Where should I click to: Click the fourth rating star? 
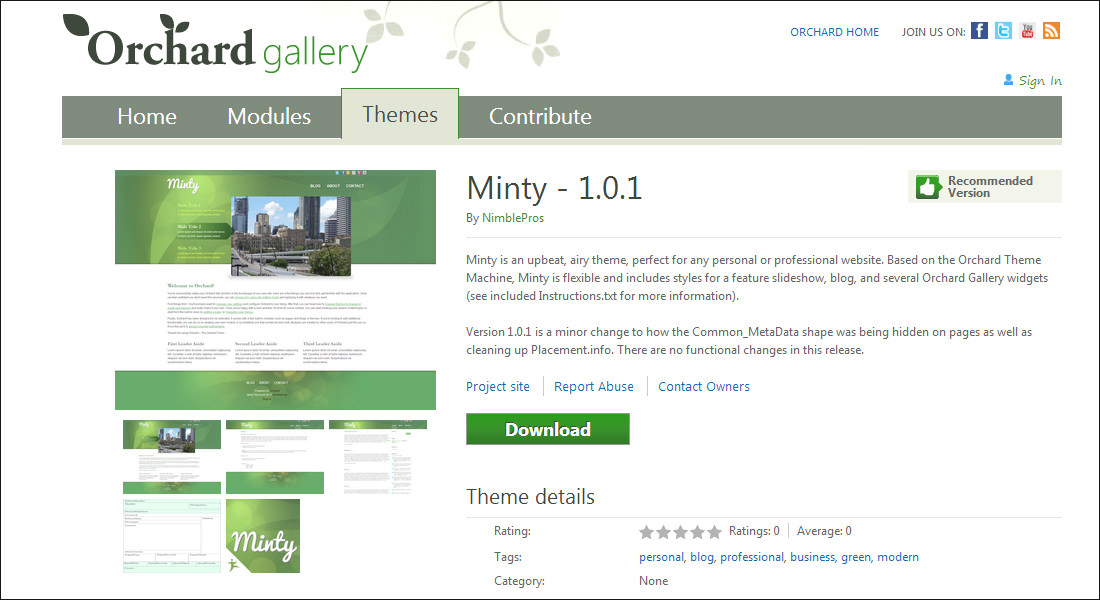[697, 532]
